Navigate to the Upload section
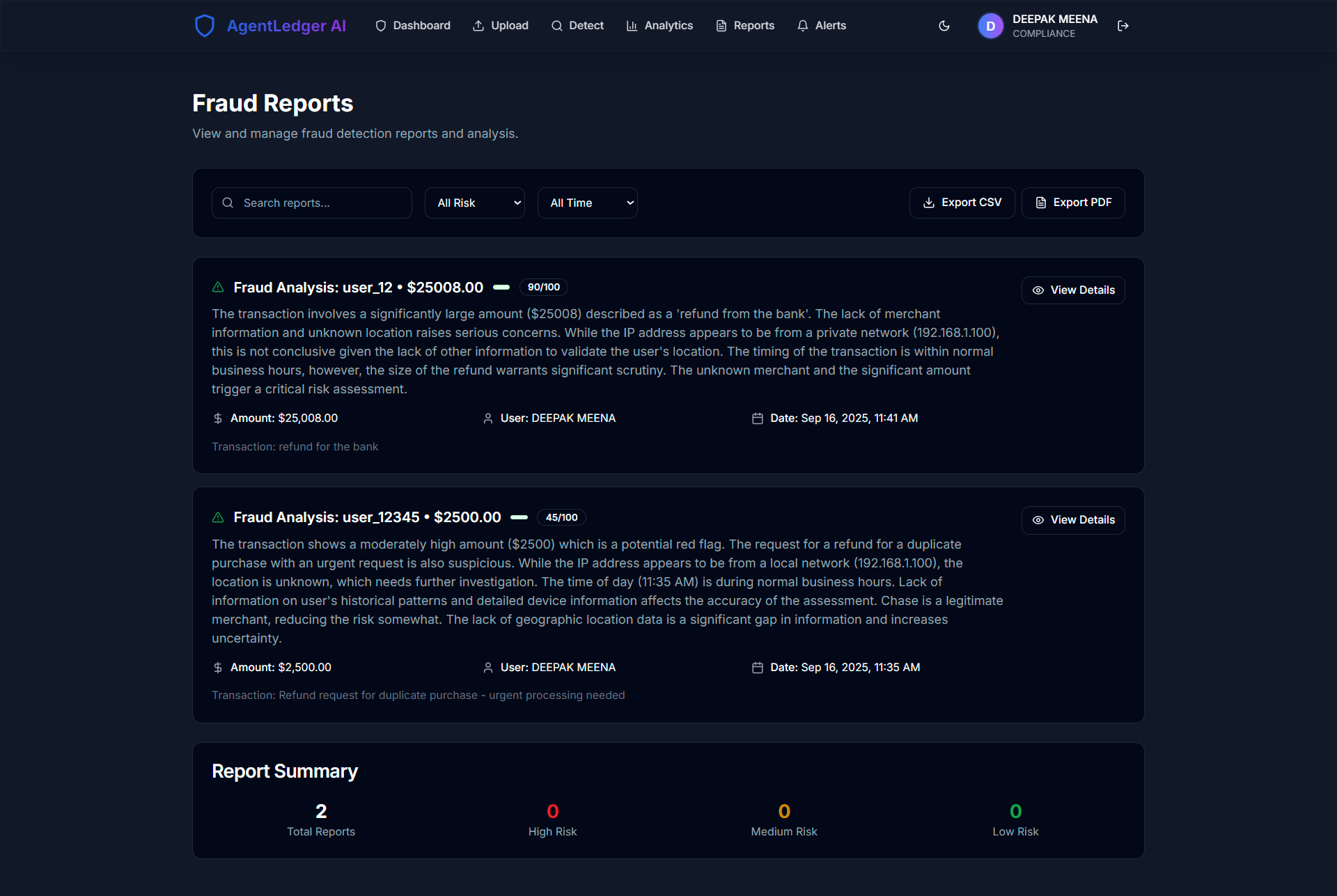The width and height of the screenshot is (1337, 896). coord(501,26)
